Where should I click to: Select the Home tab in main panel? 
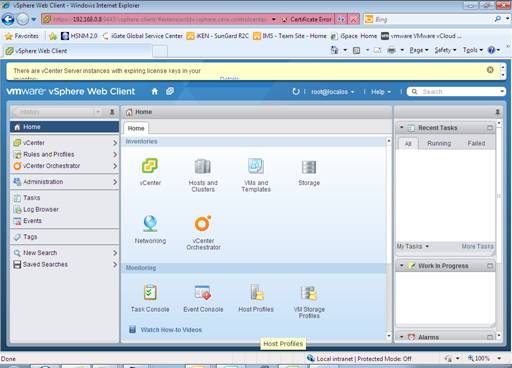[136, 128]
